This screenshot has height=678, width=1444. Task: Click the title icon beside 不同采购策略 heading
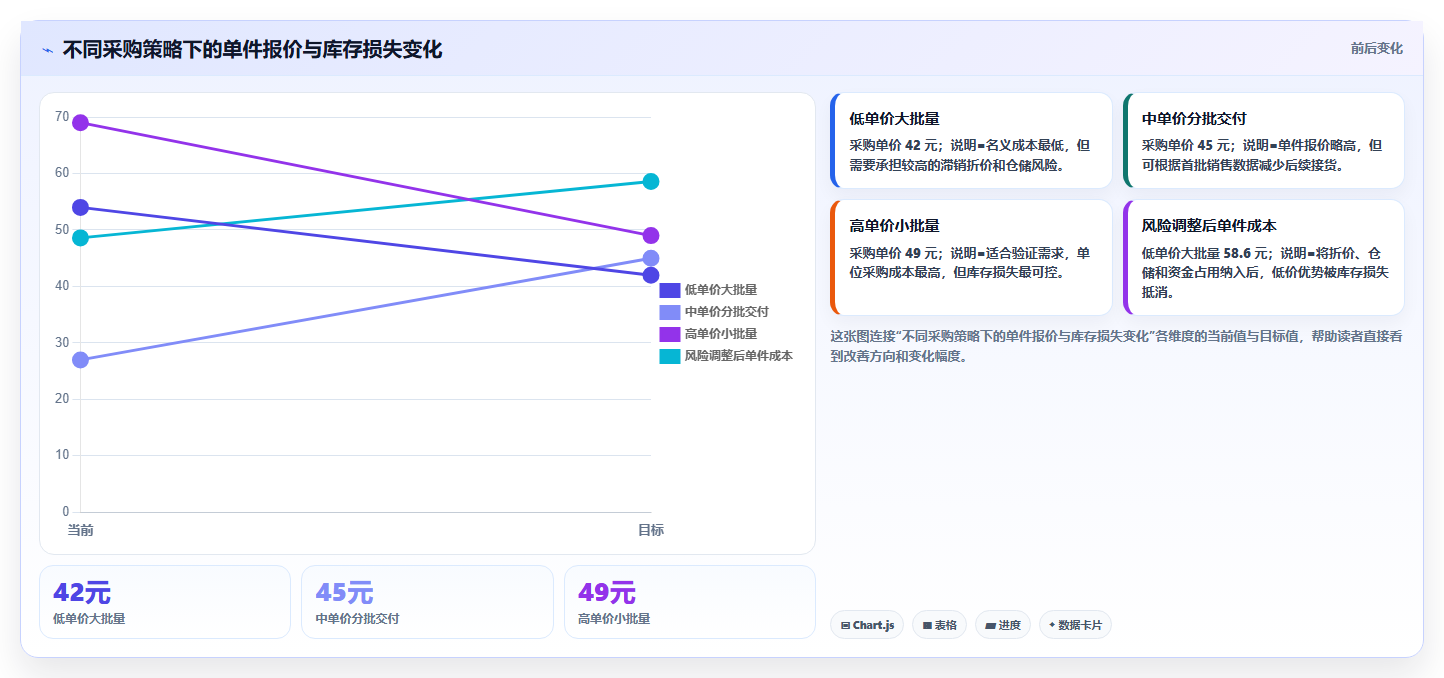[47, 50]
